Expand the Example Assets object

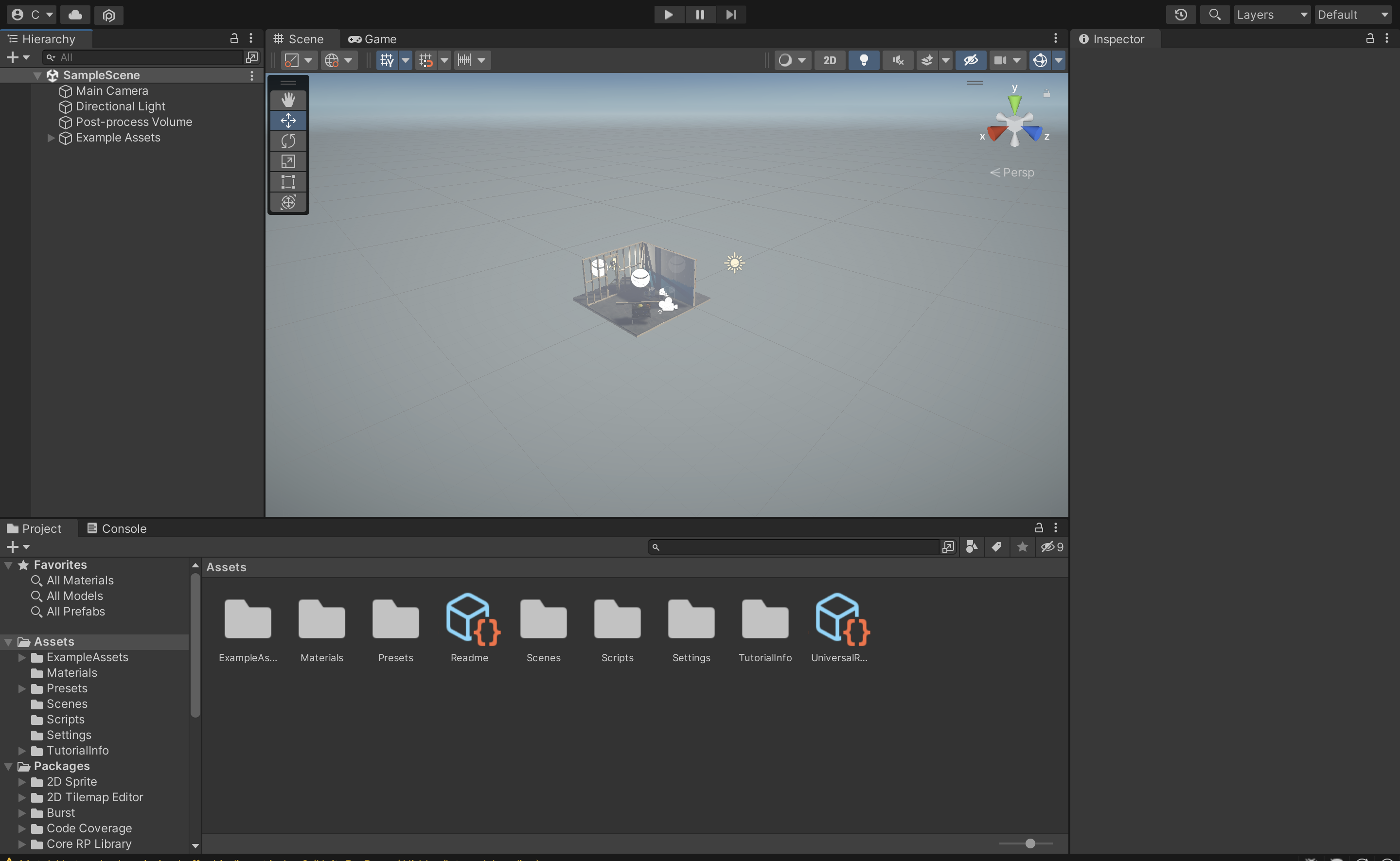coord(51,138)
